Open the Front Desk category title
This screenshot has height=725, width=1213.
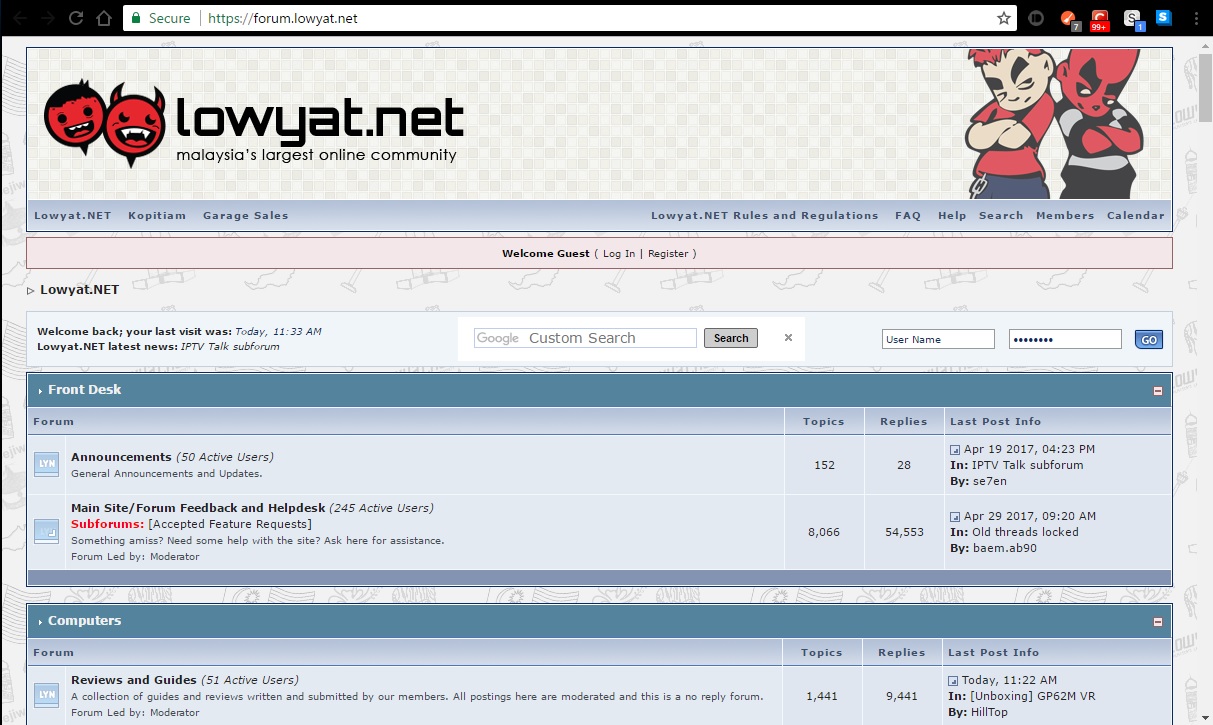click(x=85, y=390)
